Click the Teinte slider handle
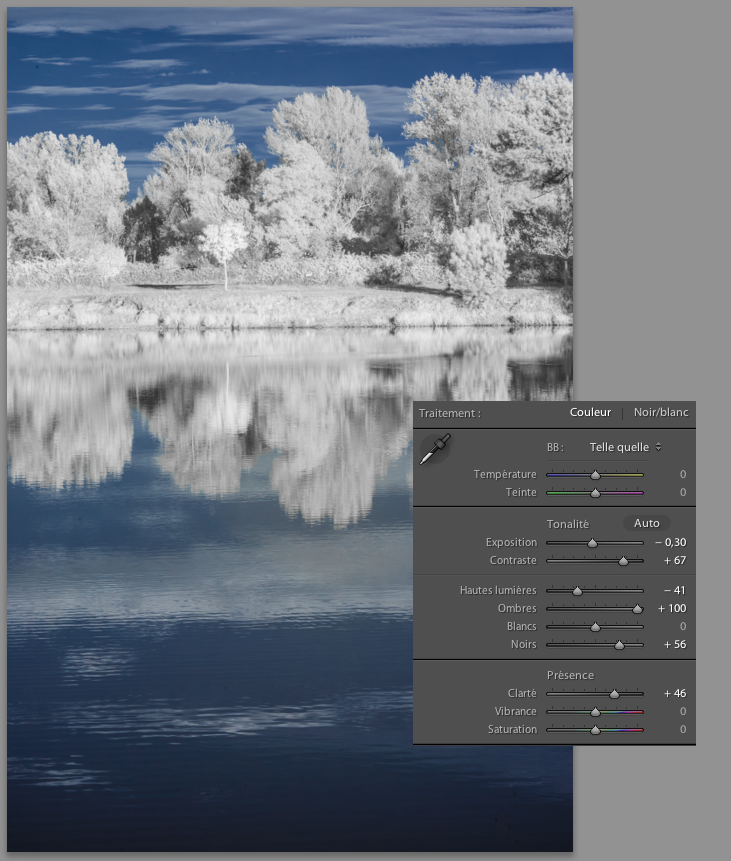 tap(595, 493)
